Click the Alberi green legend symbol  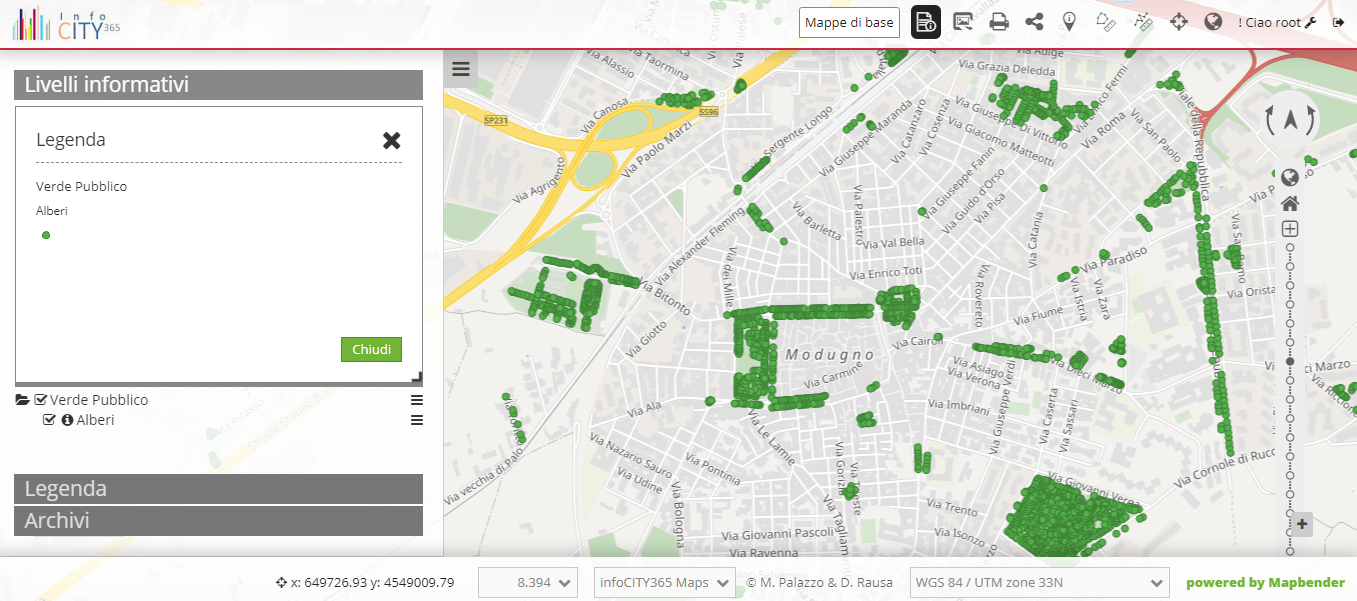click(x=46, y=235)
